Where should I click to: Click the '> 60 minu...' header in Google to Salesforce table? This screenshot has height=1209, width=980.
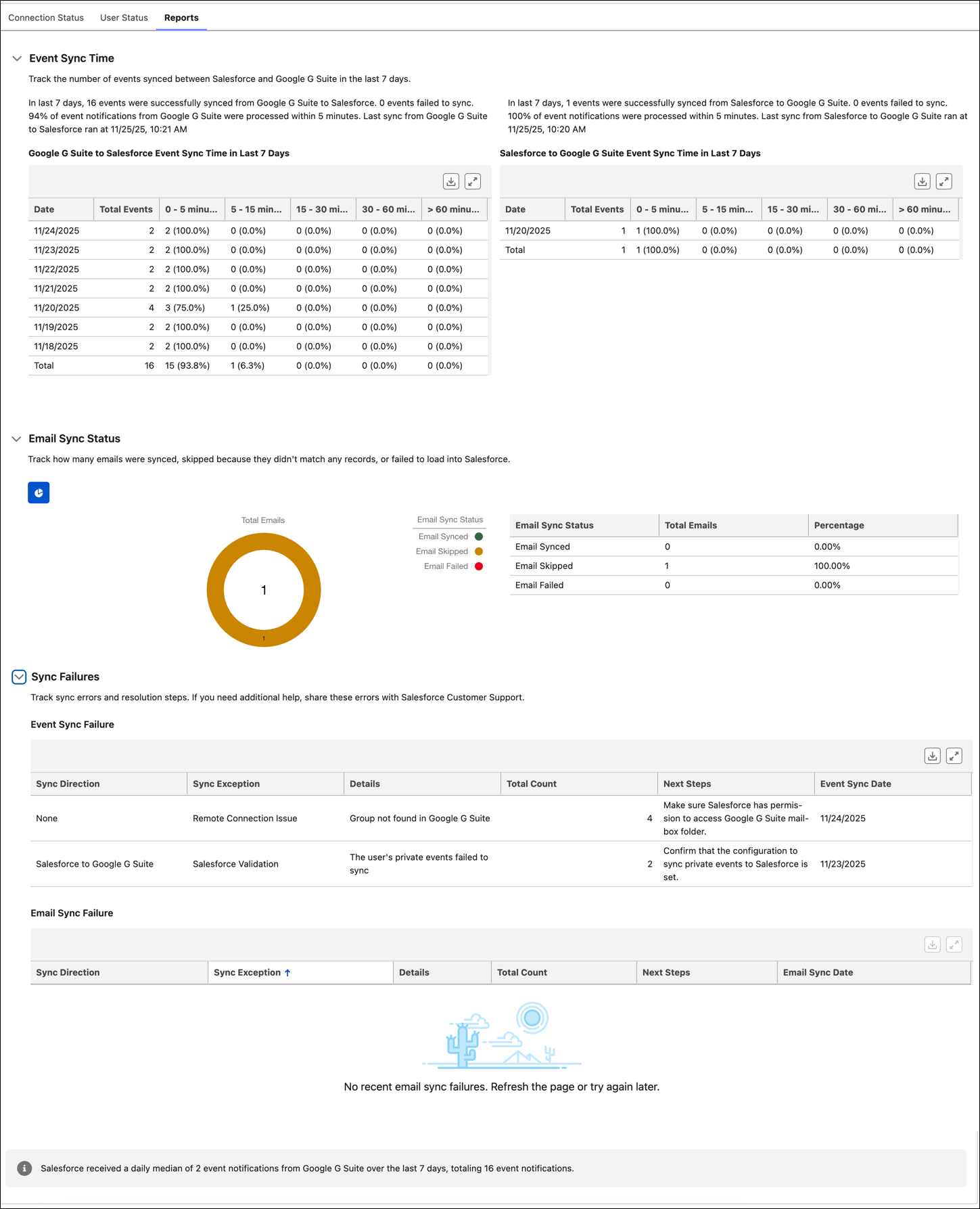pos(454,210)
